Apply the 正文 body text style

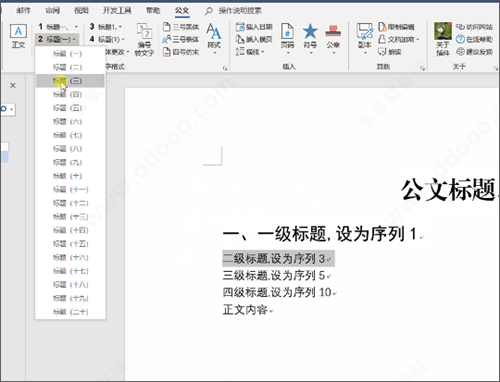[18, 36]
